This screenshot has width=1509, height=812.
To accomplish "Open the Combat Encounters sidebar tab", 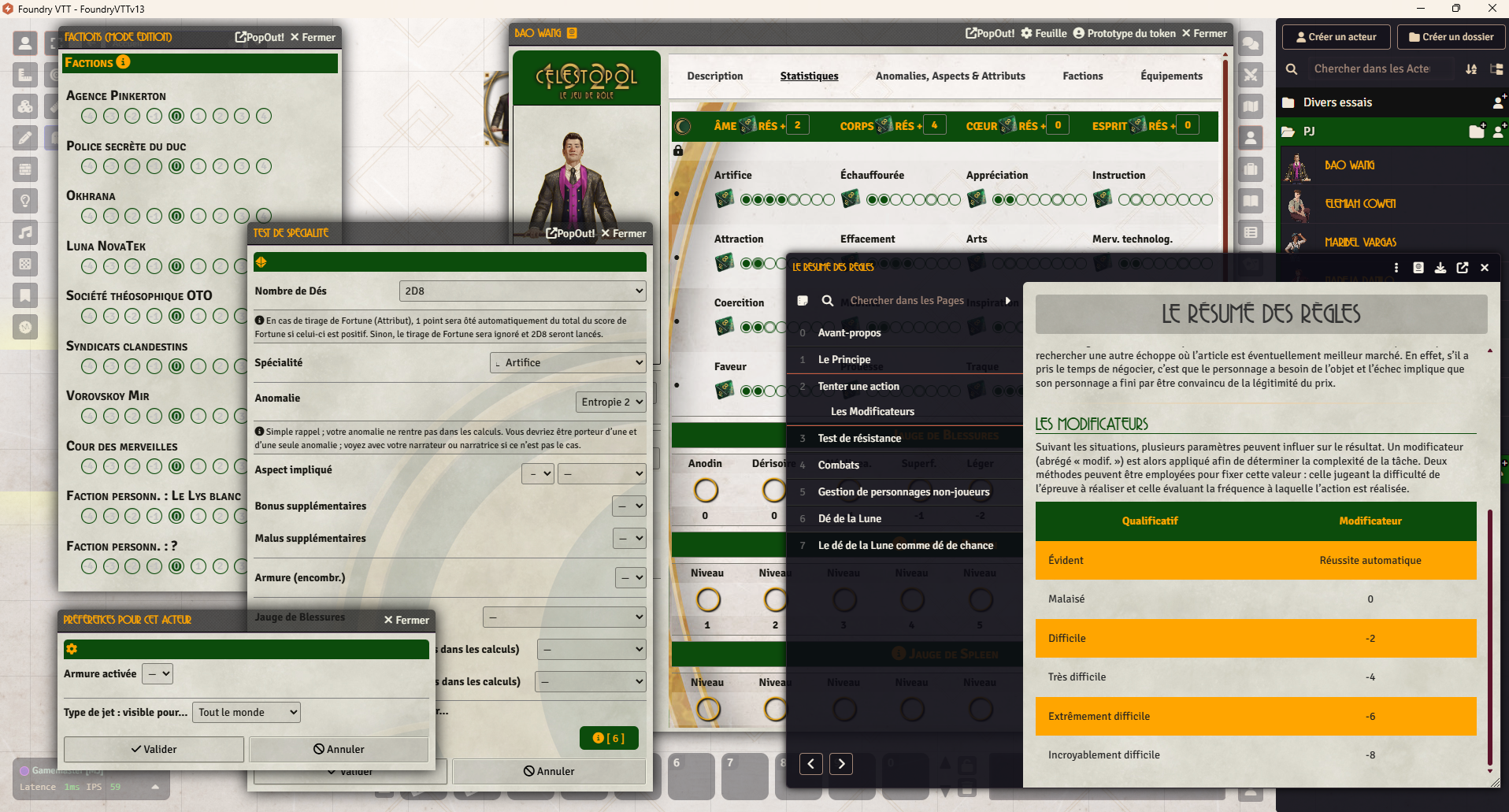I will (1251, 75).
